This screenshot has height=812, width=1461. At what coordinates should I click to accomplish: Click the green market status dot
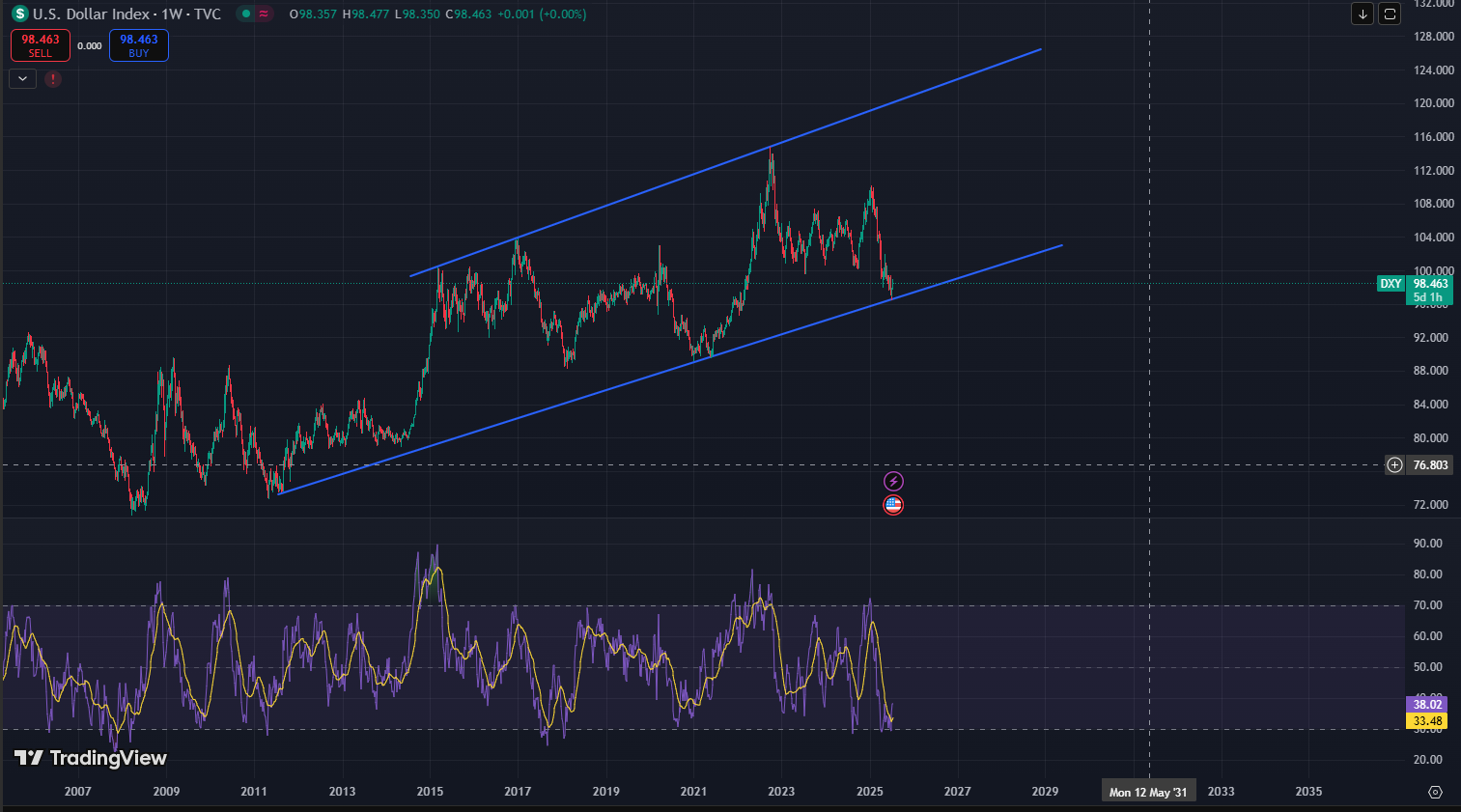point(247,14)
